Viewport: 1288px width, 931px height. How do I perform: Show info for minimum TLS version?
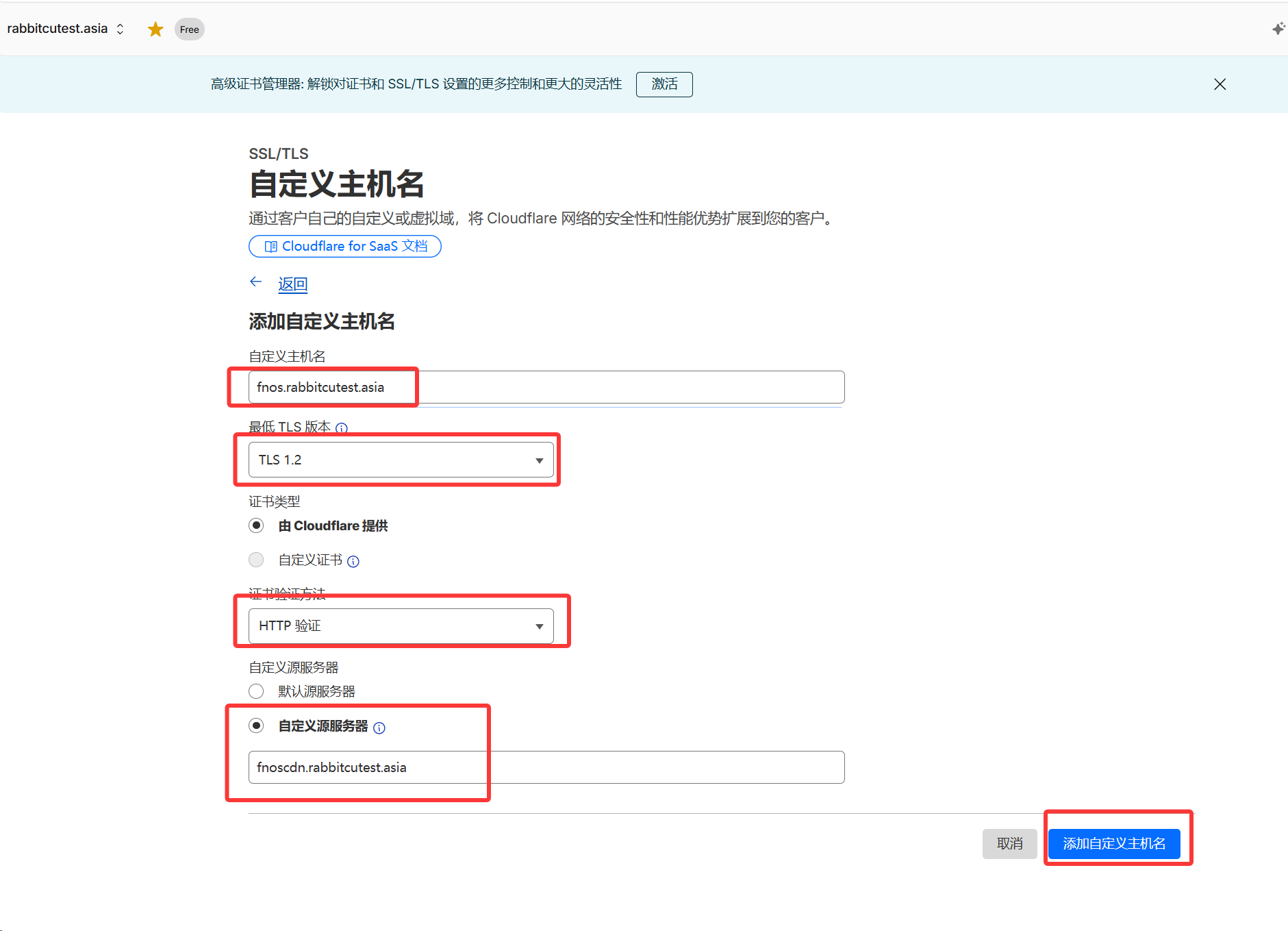coord(342,428)
